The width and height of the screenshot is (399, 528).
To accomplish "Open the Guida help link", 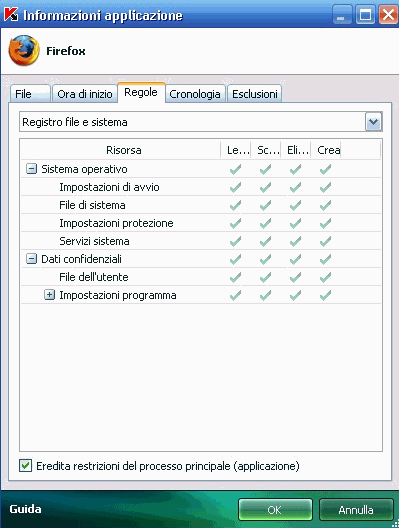I will [x=25, y=509].
